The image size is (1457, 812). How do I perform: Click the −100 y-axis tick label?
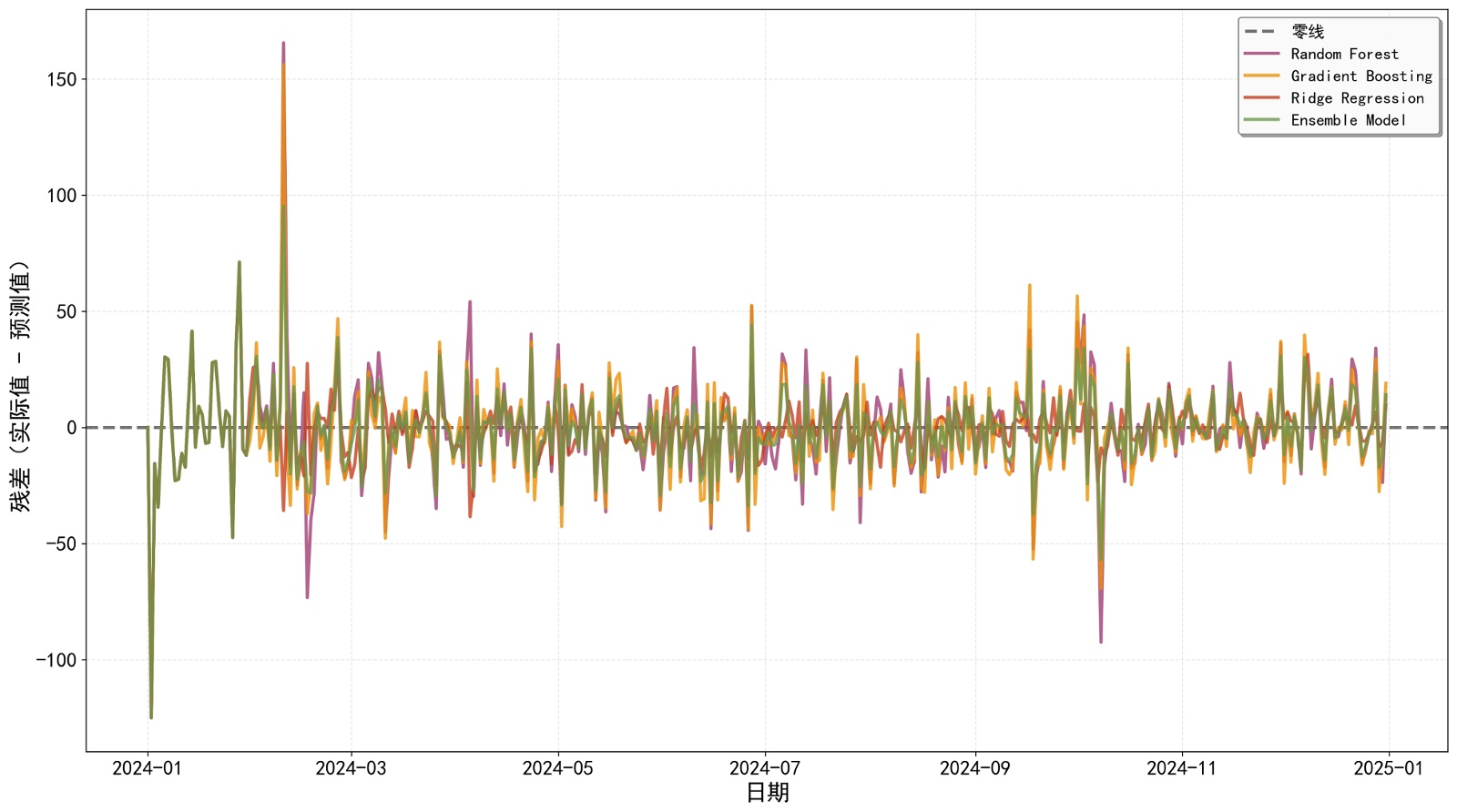pyautogui.click(x=56, y=660)
